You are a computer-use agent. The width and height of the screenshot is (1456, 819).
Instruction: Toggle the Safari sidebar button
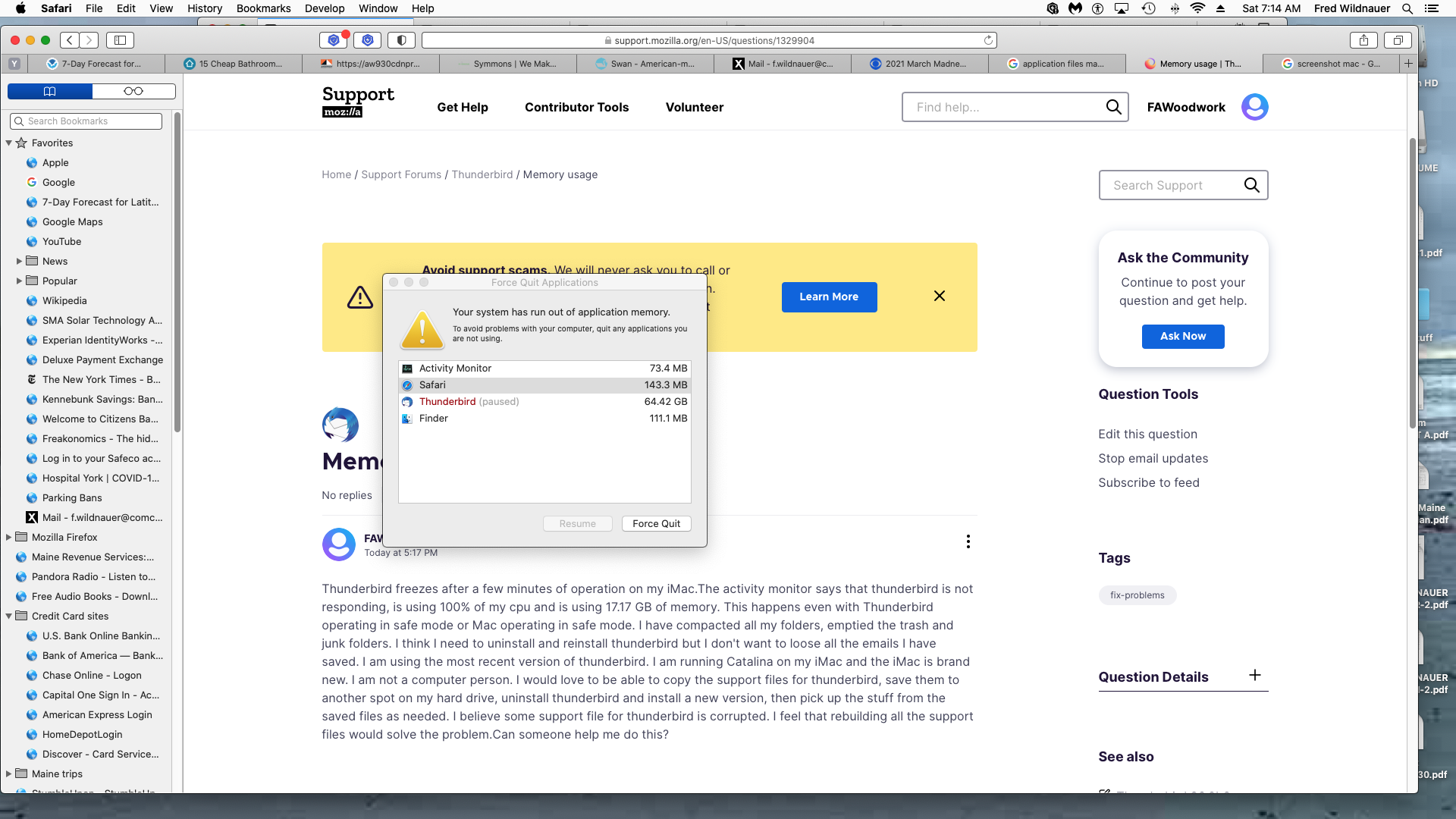[x=120, y=40]
